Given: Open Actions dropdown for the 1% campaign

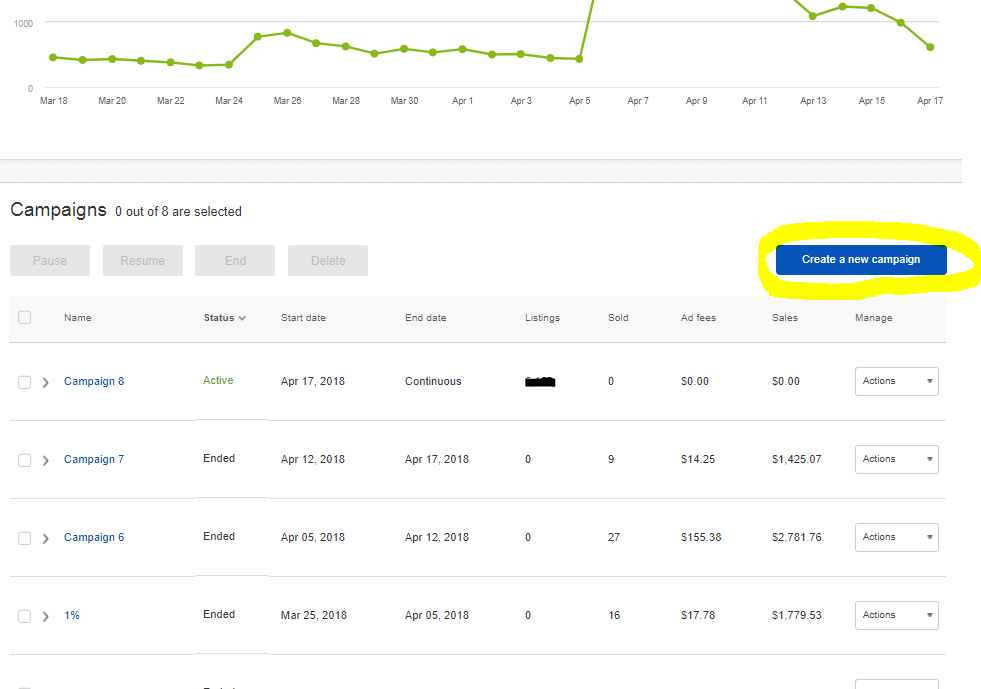Looking at the screenshot, I should click(896, 615).
